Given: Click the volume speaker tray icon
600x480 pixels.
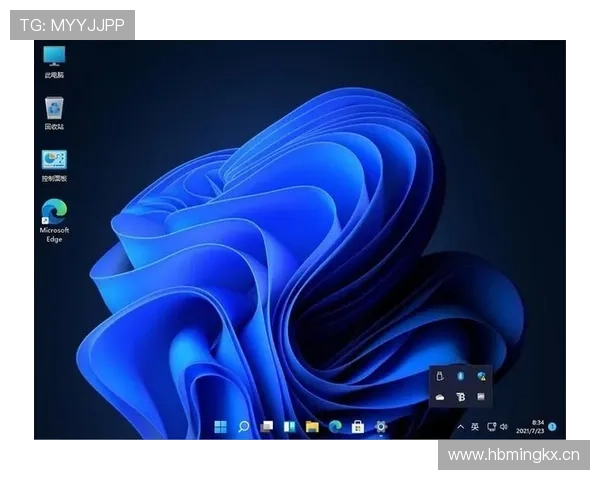Looking at the screenshot, I should click(503, 427).
